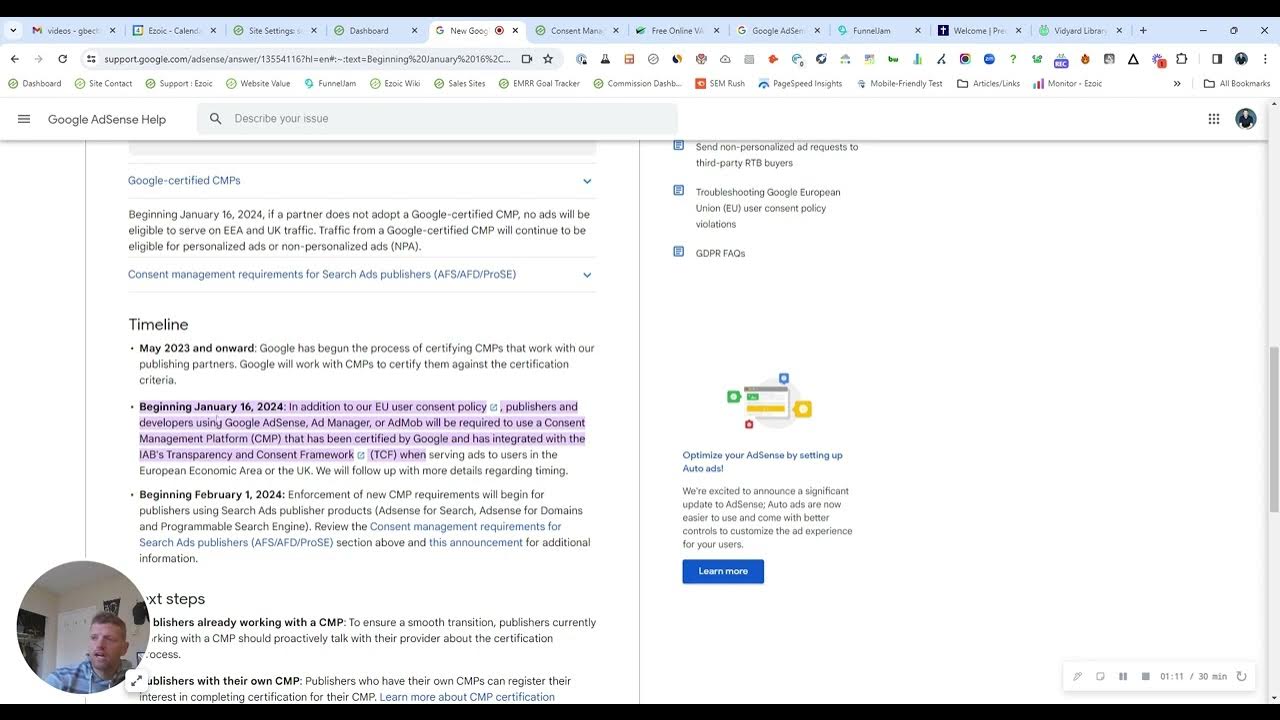Switch to the Ezoic Calendar tab

[175, 30]
